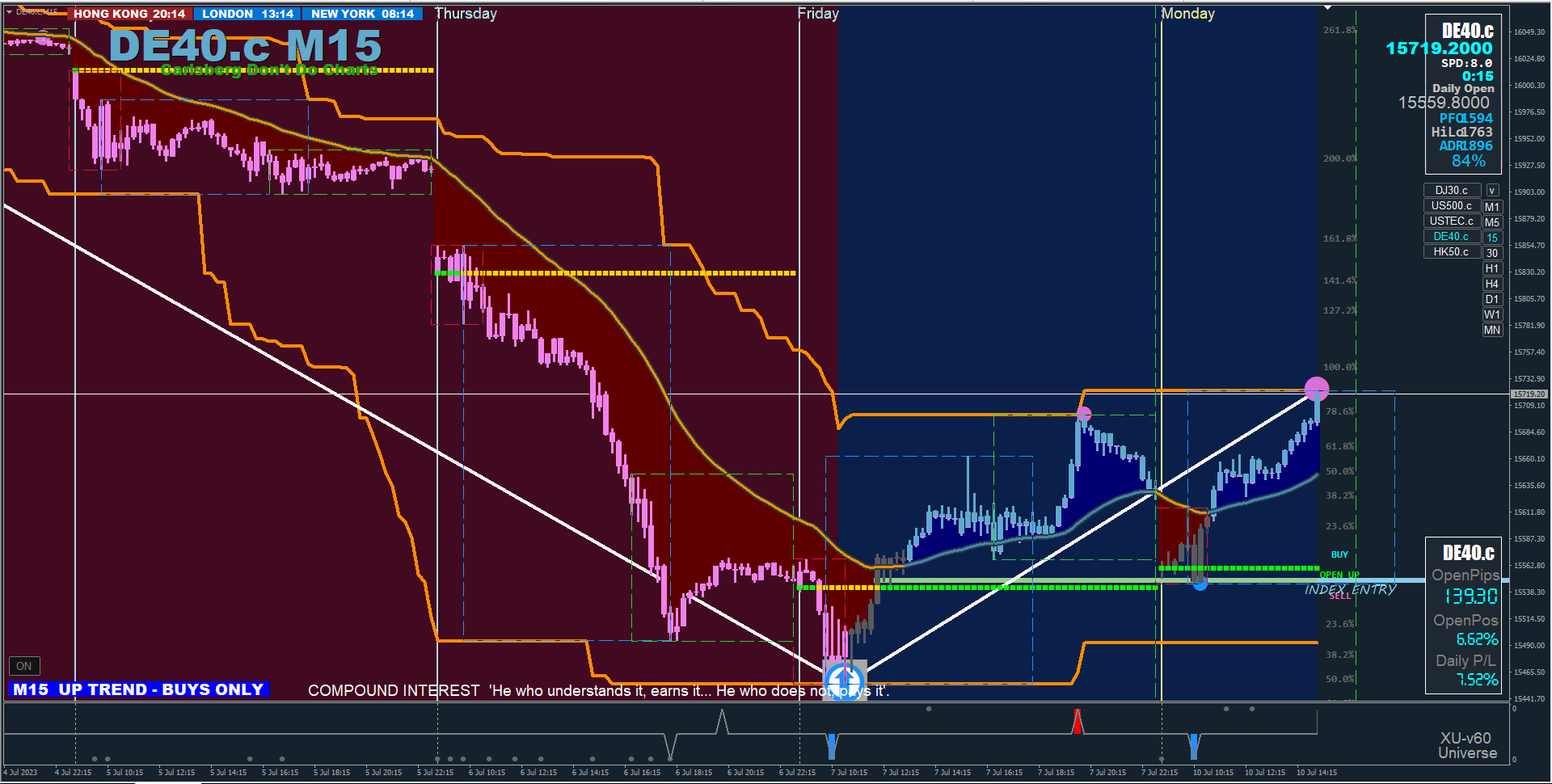
Task: Click the chart shift triangle marker at top
Action: [x=1327, y=7]
